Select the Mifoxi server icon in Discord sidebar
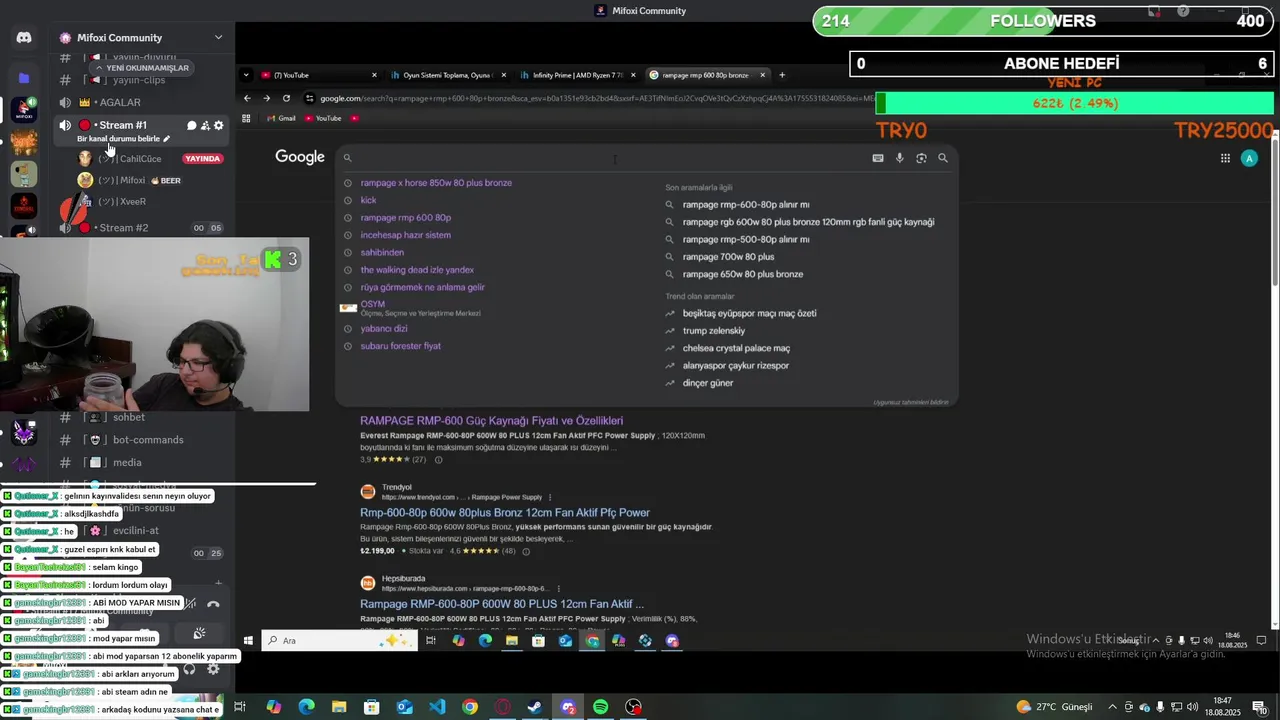 click(24, 109)
